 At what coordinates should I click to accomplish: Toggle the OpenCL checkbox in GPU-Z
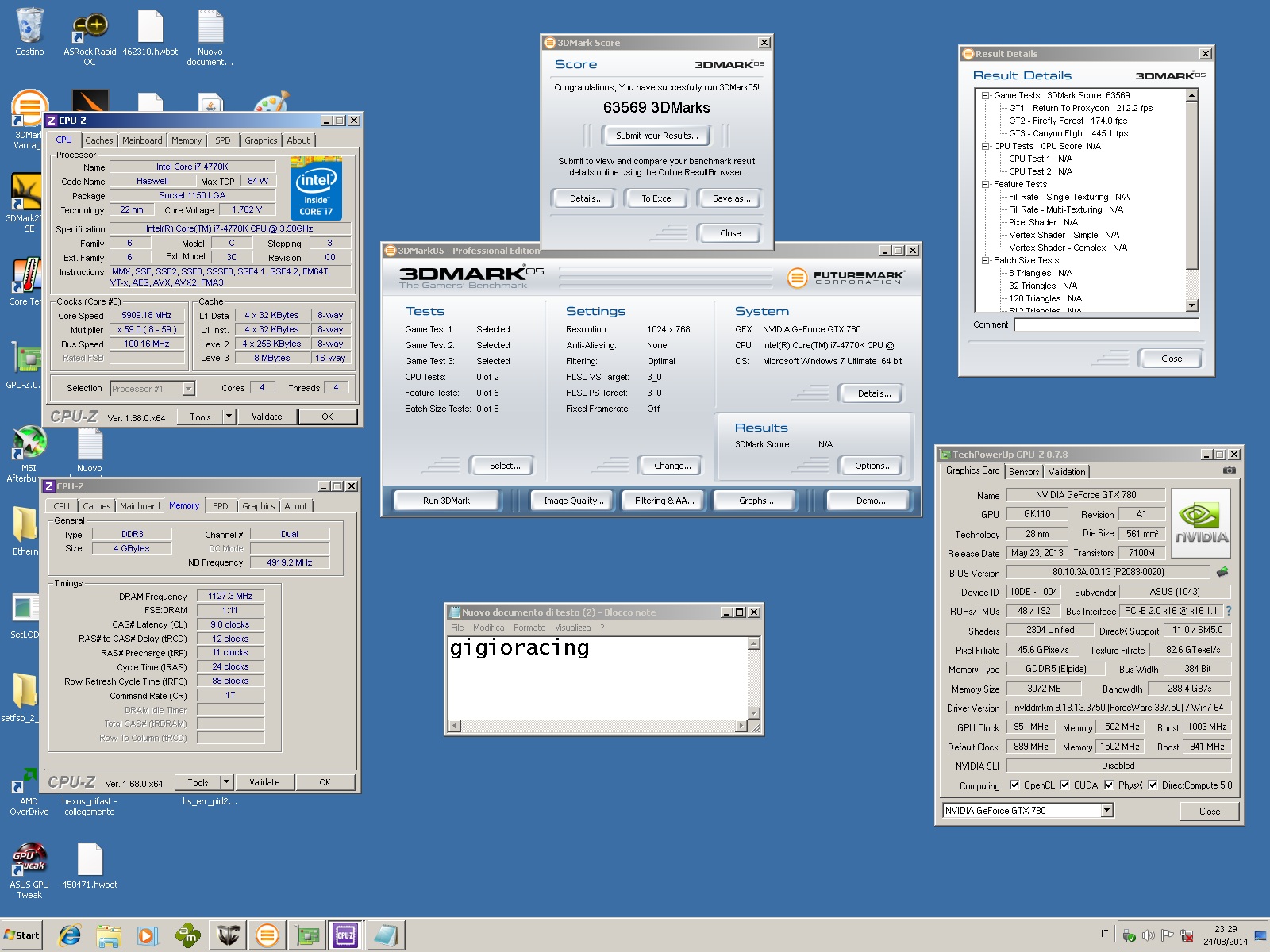(x=1014, y=785)
